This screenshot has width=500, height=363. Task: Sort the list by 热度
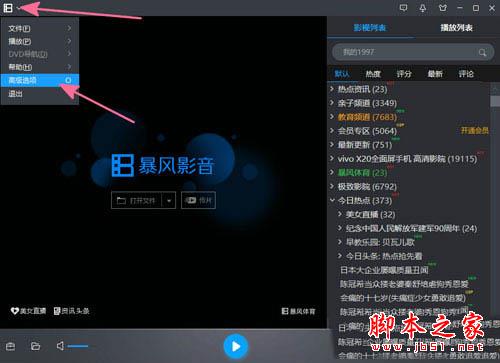pyautogui.click(x=373, y=74)
